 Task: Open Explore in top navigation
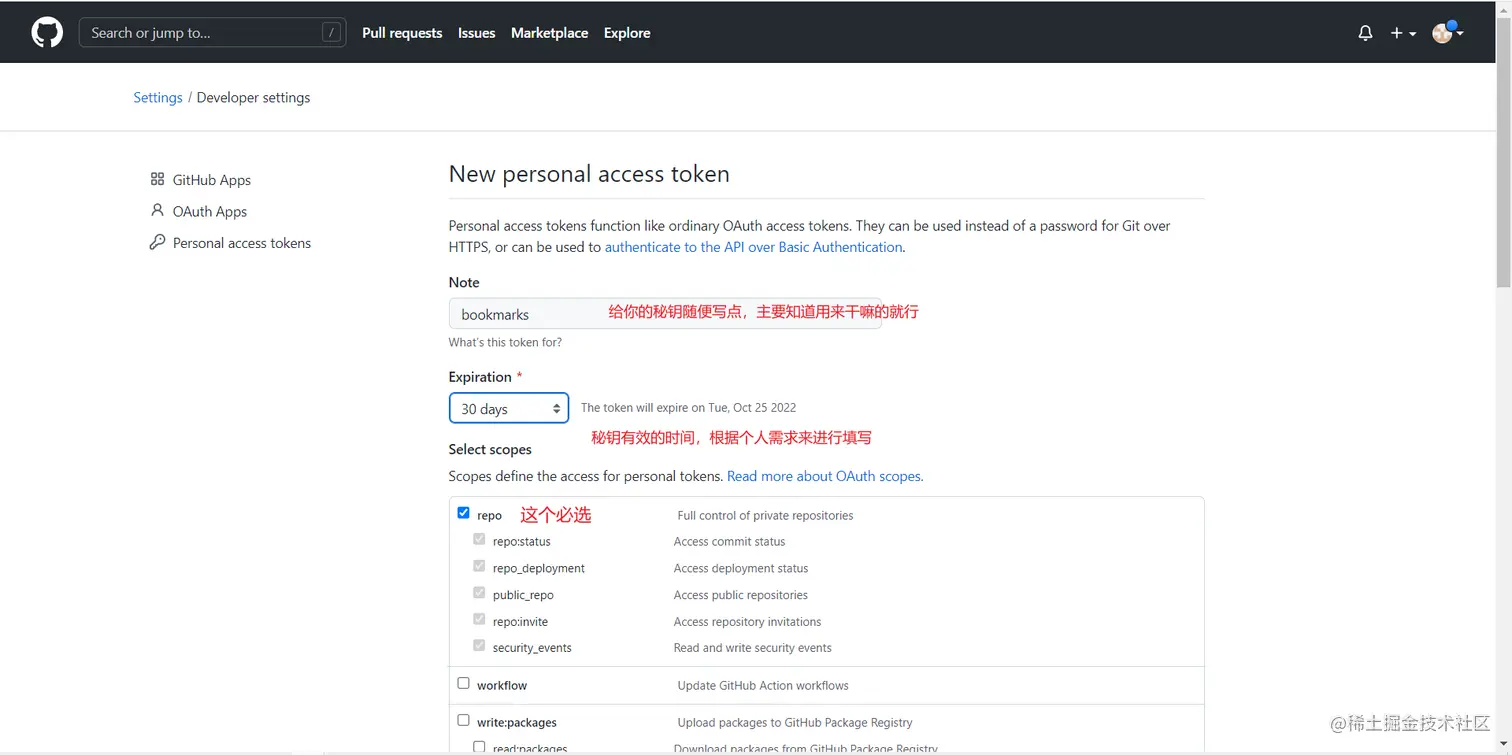(627, 33)
